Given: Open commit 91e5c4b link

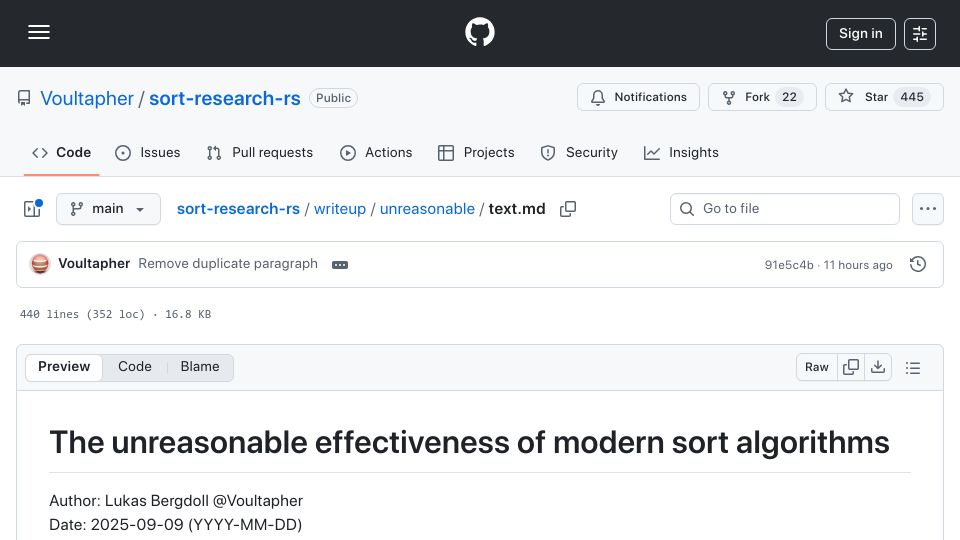Looking at the screenshot, I should 789,264.
